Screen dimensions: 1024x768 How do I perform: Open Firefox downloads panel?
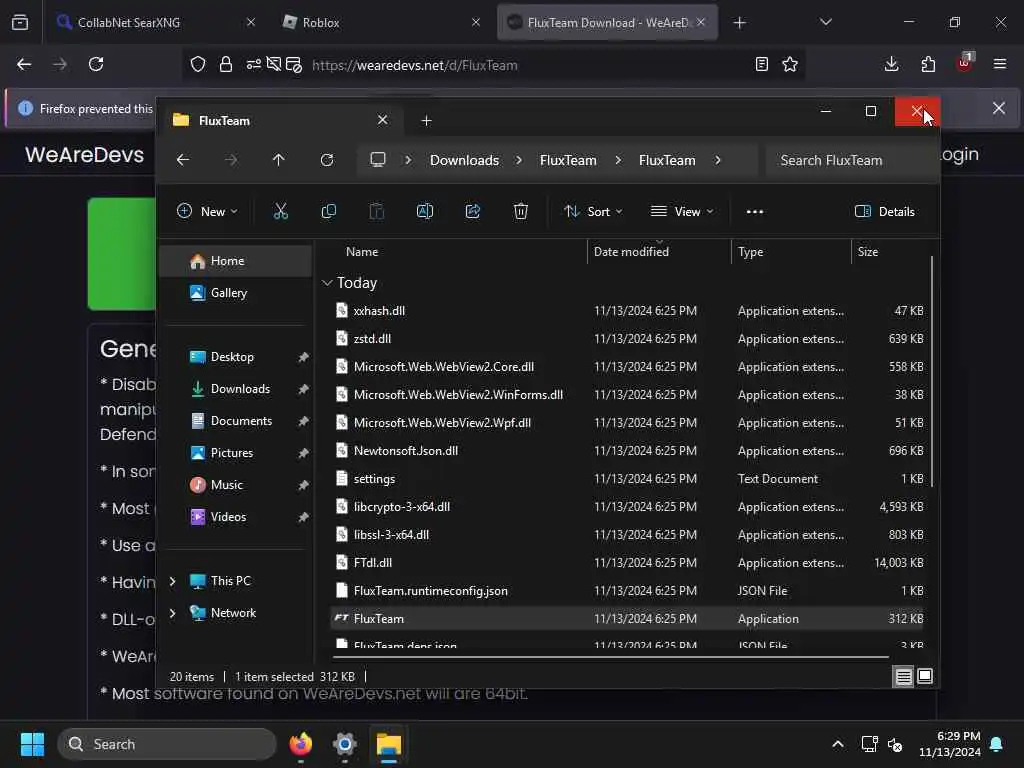tap(891, 64)
